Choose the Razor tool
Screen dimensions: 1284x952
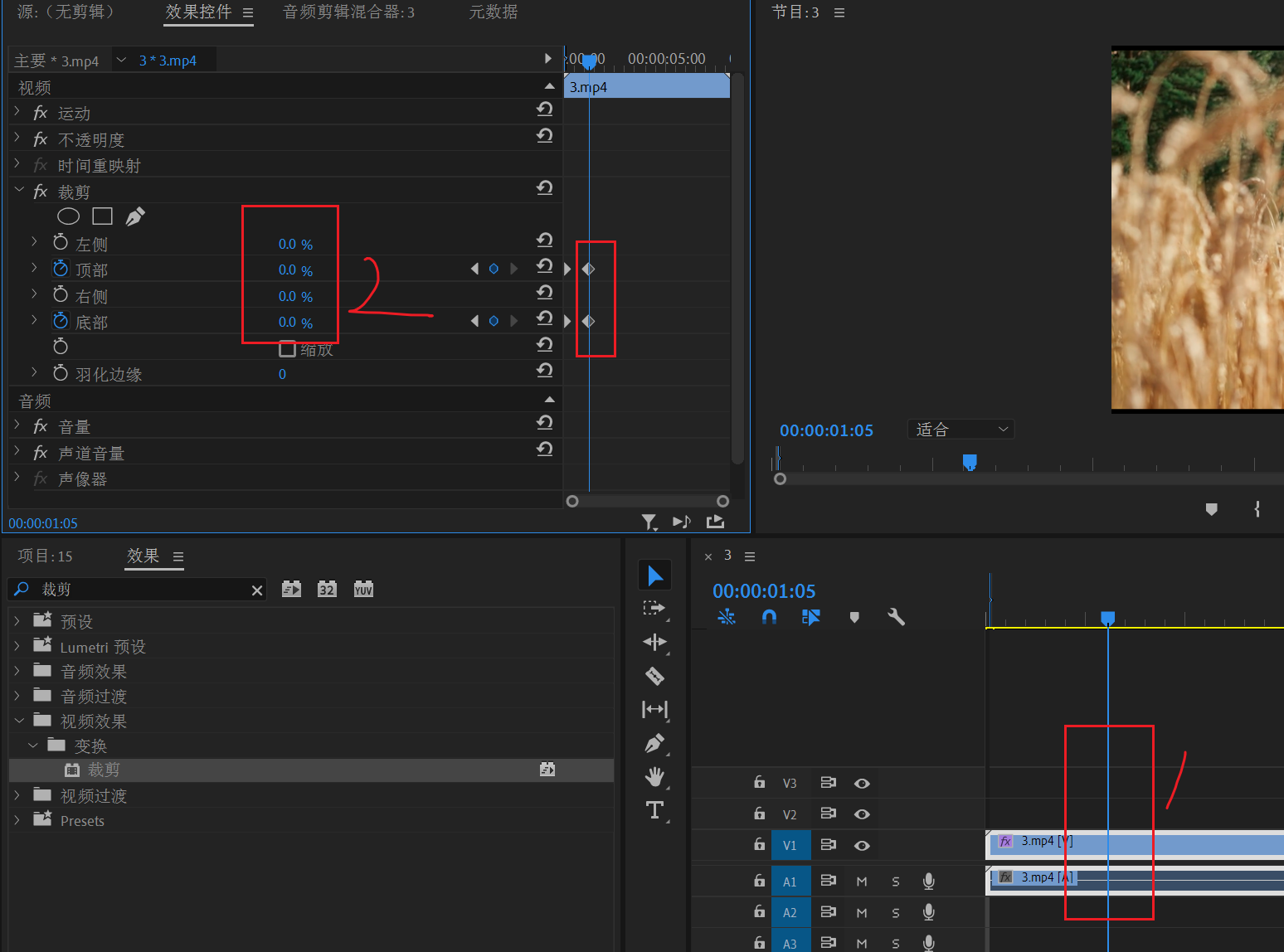pyautogui.click(x=654, y=676)
